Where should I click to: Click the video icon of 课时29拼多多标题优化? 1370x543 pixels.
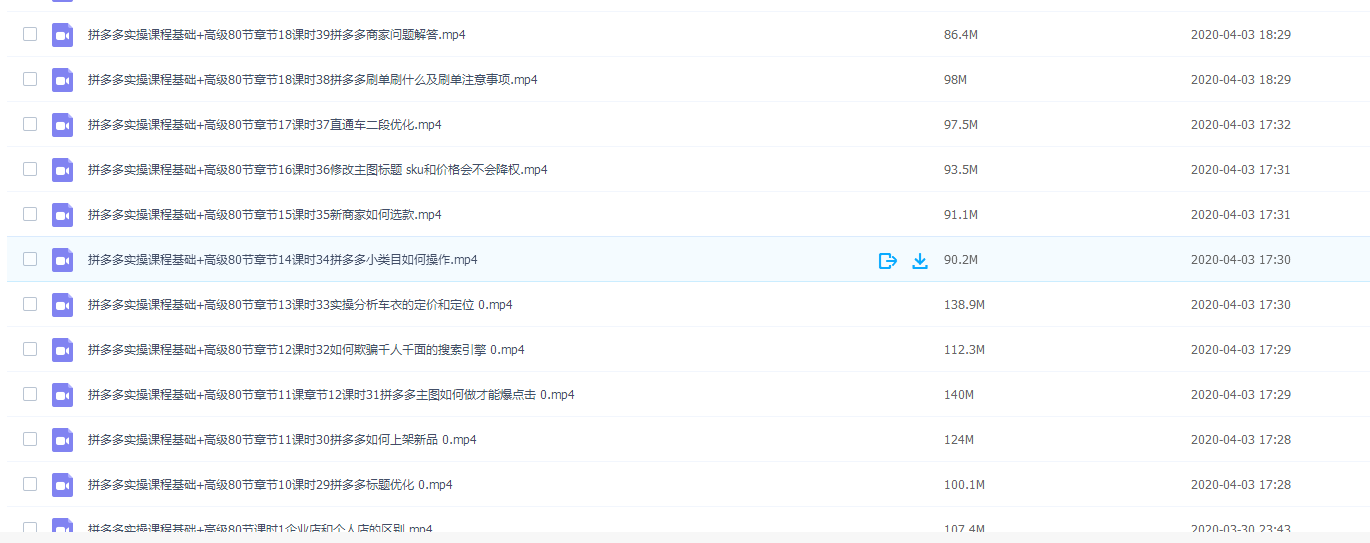[x=63, y=485]
